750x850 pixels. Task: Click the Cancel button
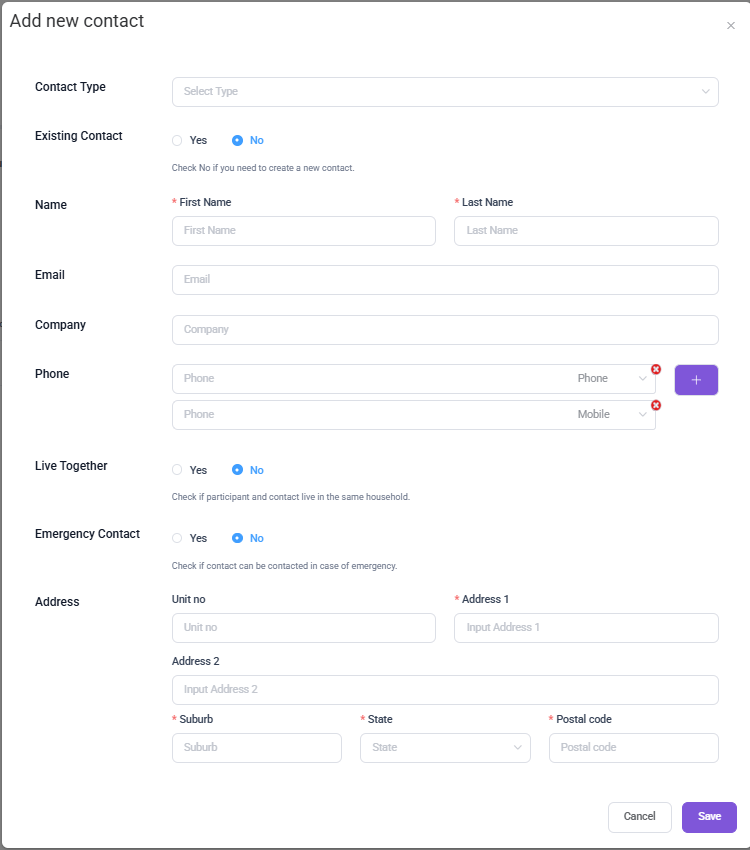(639, 817)
